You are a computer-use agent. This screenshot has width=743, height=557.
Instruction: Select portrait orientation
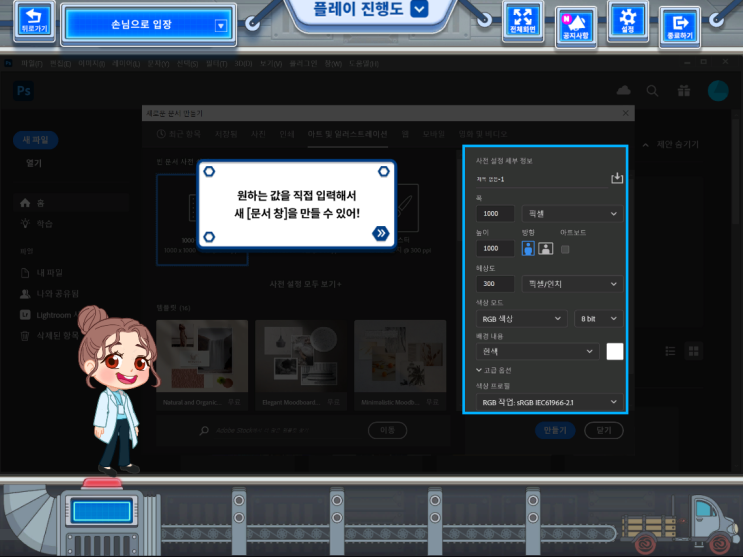tap(528, 248)
